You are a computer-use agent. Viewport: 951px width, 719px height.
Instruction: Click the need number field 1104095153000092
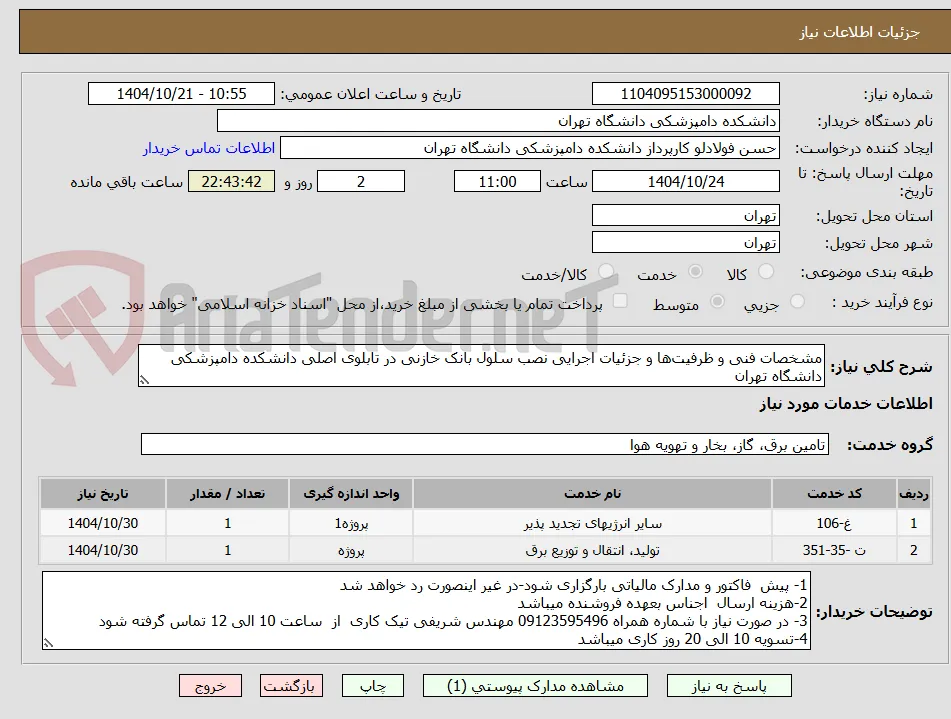click(685, 94)
